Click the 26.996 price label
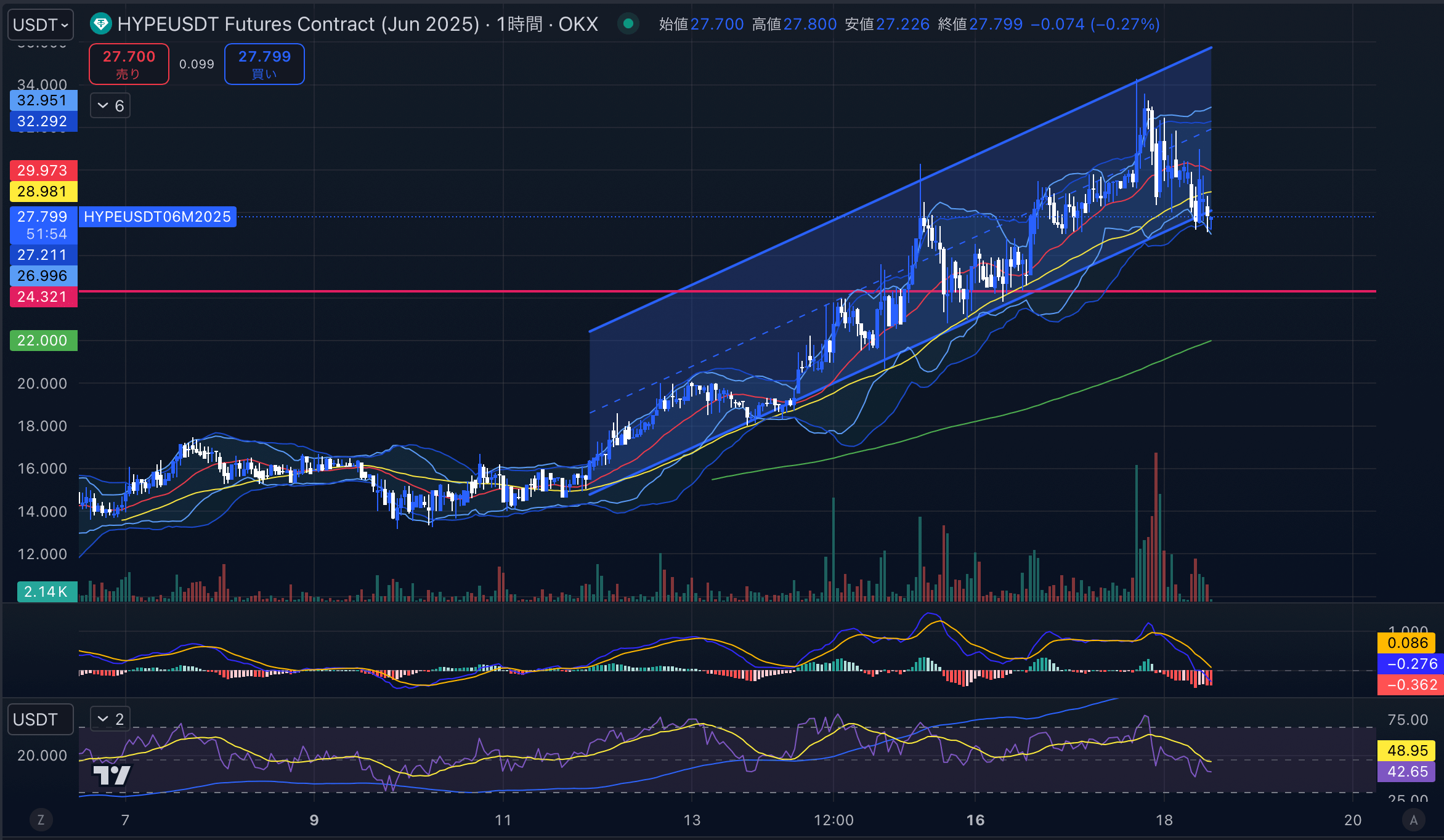The width and height of the screenshot is (1444, 840). [x=43, y=276]
